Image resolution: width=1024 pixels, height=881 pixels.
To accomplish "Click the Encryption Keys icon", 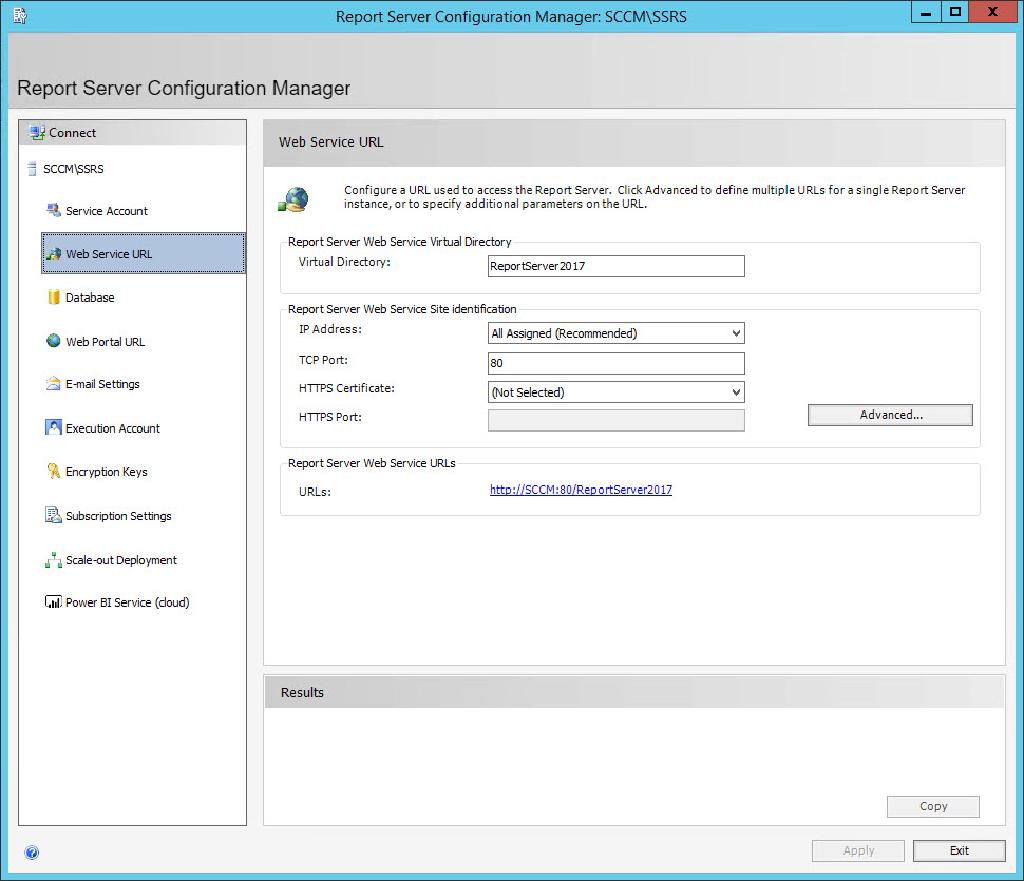I will tap(54, 471).
